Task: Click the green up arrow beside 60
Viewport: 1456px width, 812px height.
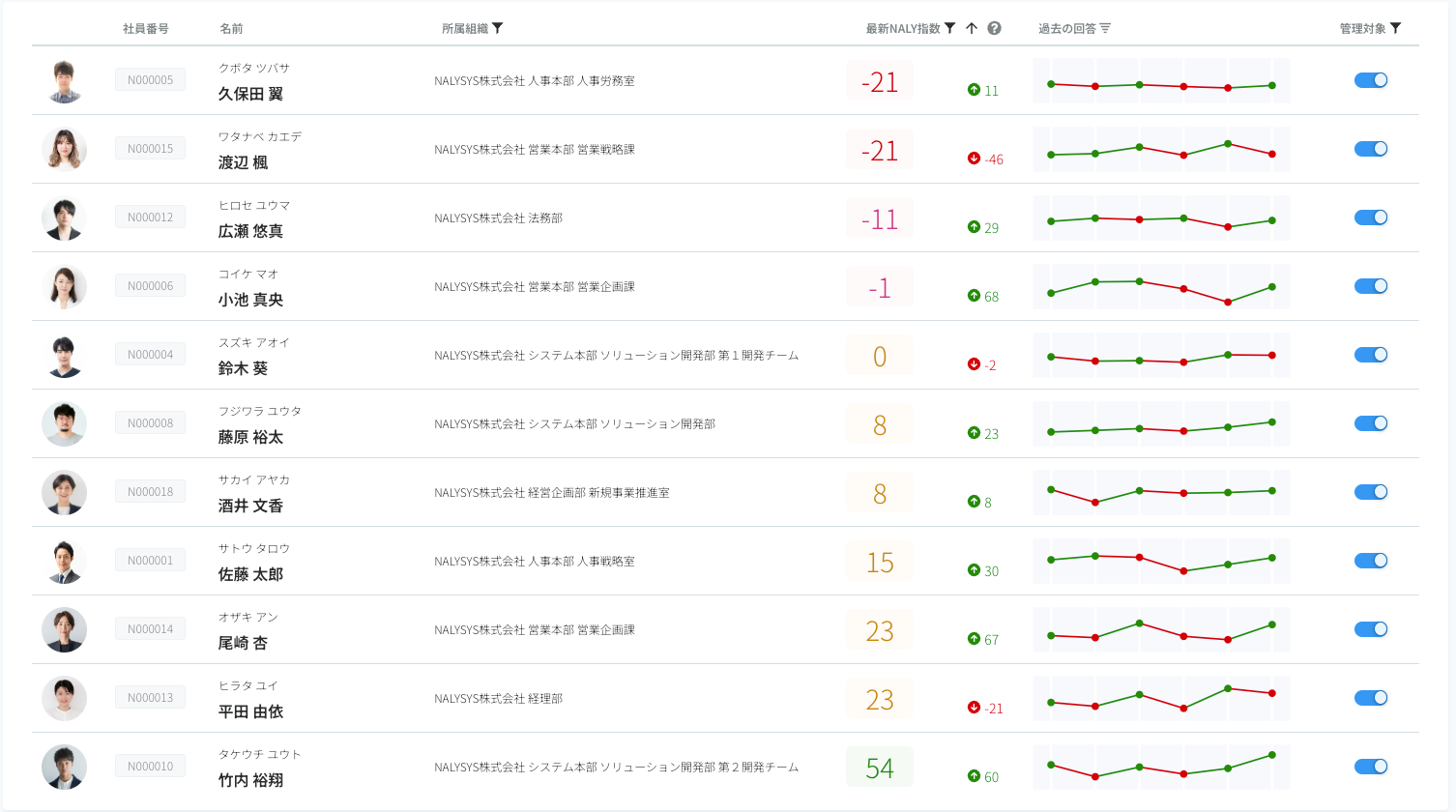Action: [974, 776]
